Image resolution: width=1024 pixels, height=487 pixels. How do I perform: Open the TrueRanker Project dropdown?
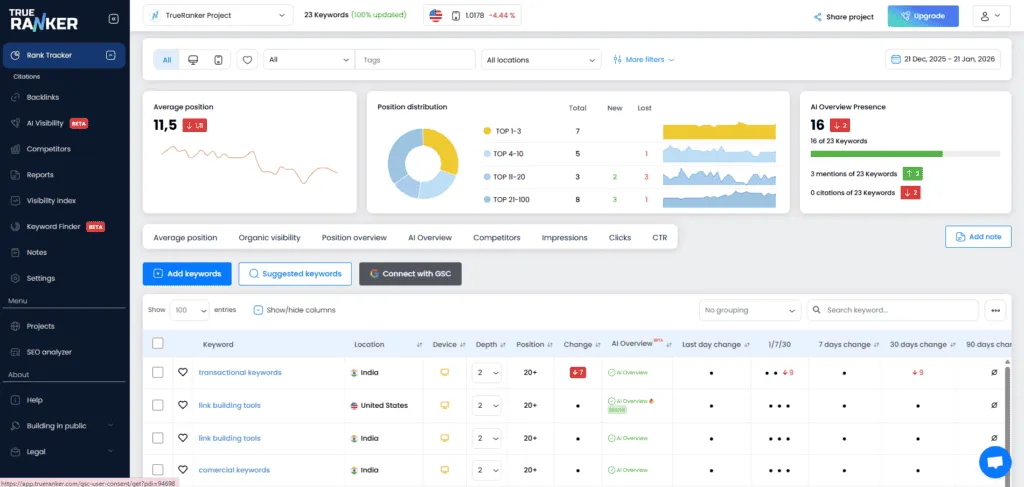pos(218,15)
